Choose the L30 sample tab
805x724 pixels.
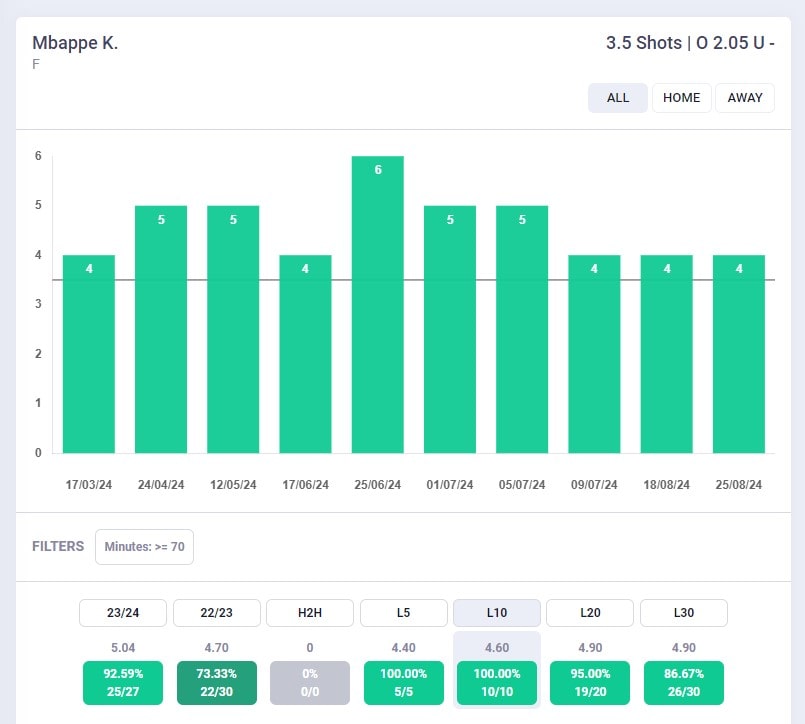684,613
